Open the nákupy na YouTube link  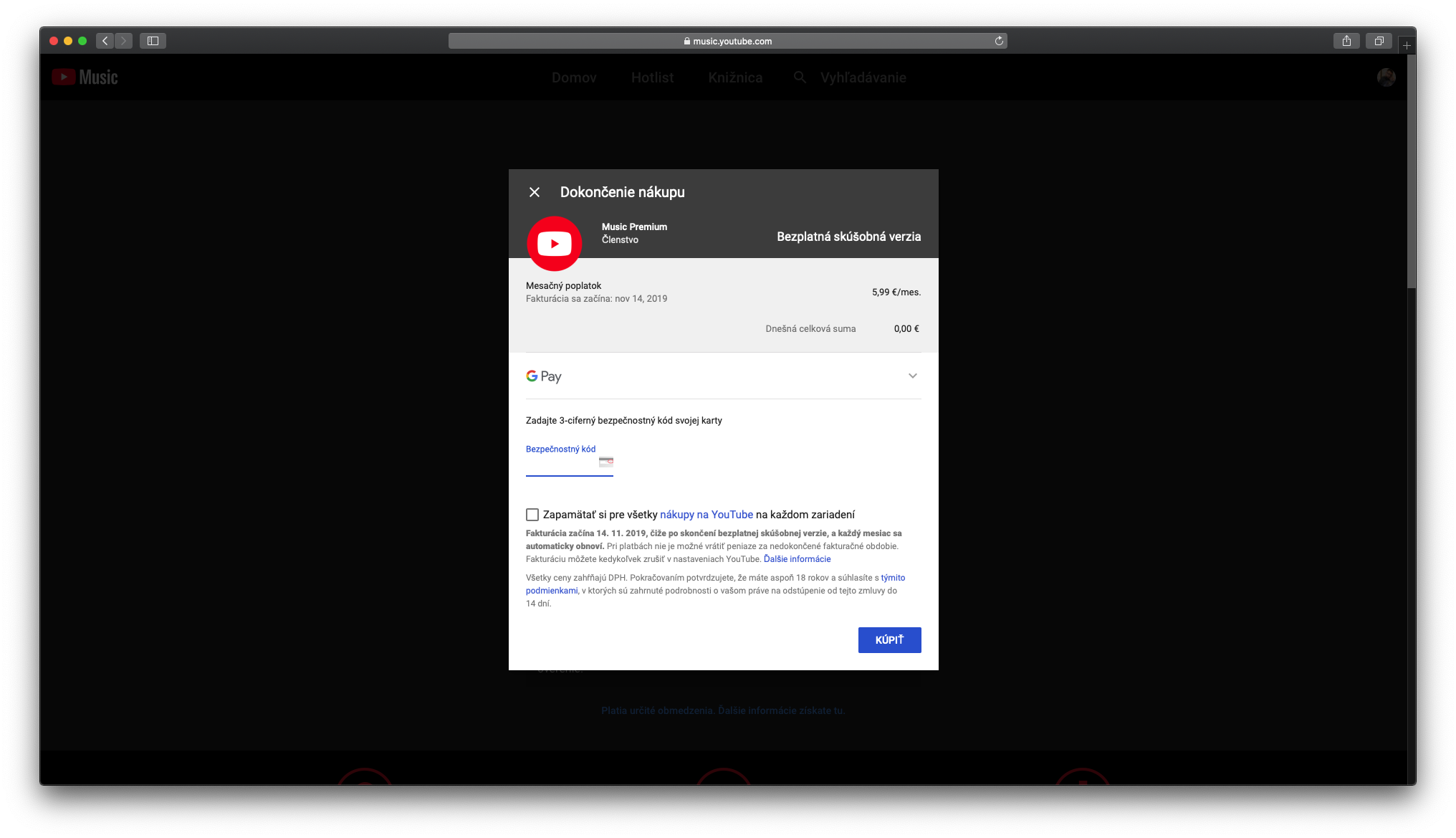[x=707, y=515]
